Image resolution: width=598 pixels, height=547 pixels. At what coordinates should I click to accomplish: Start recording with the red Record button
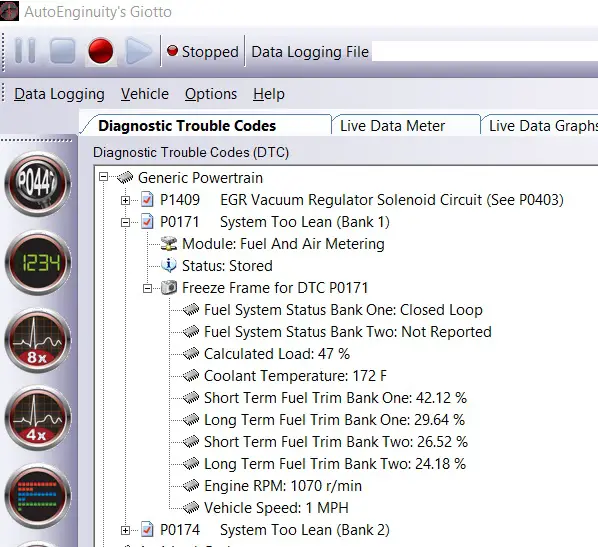101,51
